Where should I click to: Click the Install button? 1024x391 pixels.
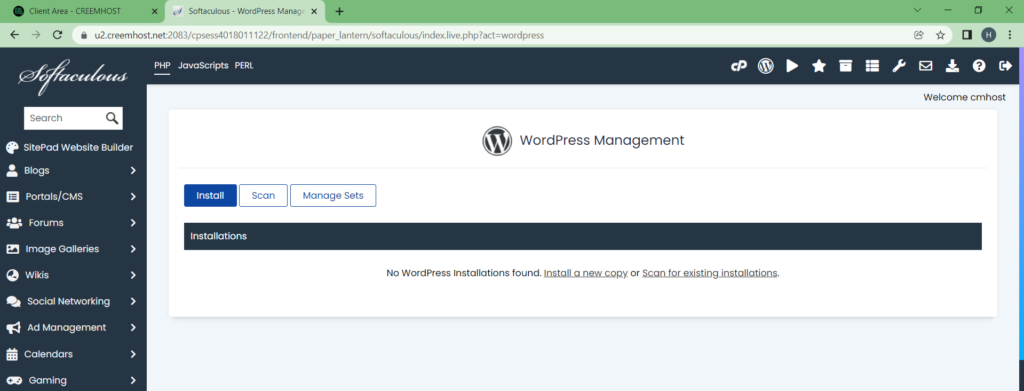coord(210,195)
